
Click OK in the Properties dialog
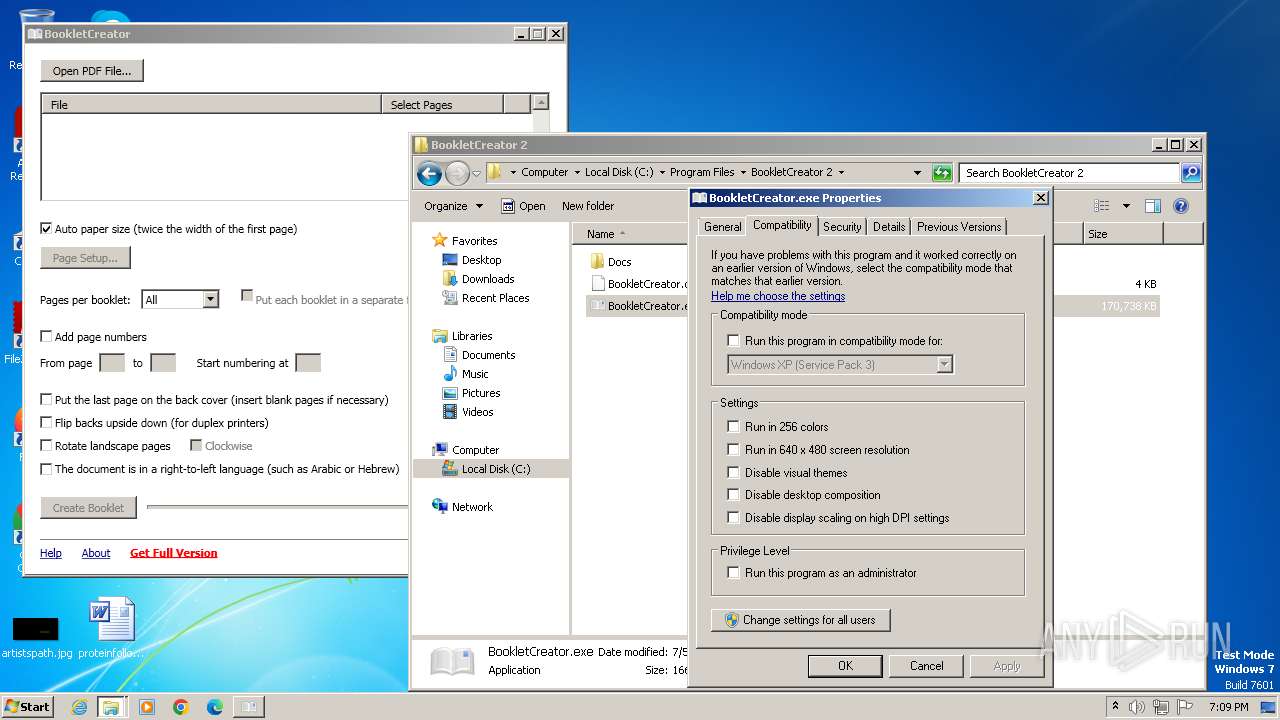point(845,666)
